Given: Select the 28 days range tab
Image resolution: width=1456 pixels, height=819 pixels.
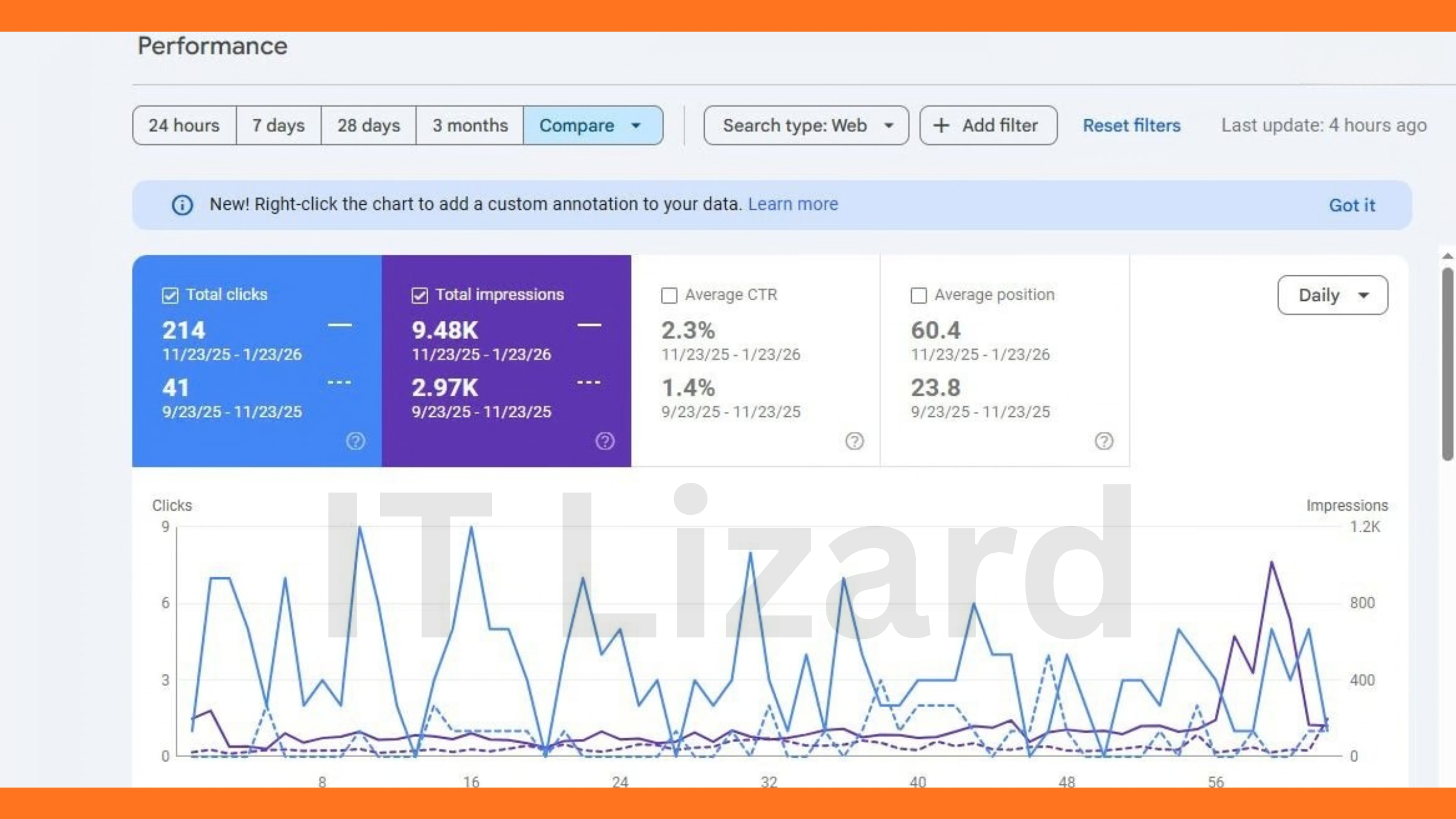Looking at the screenshot, I should (x=369, y=125).
